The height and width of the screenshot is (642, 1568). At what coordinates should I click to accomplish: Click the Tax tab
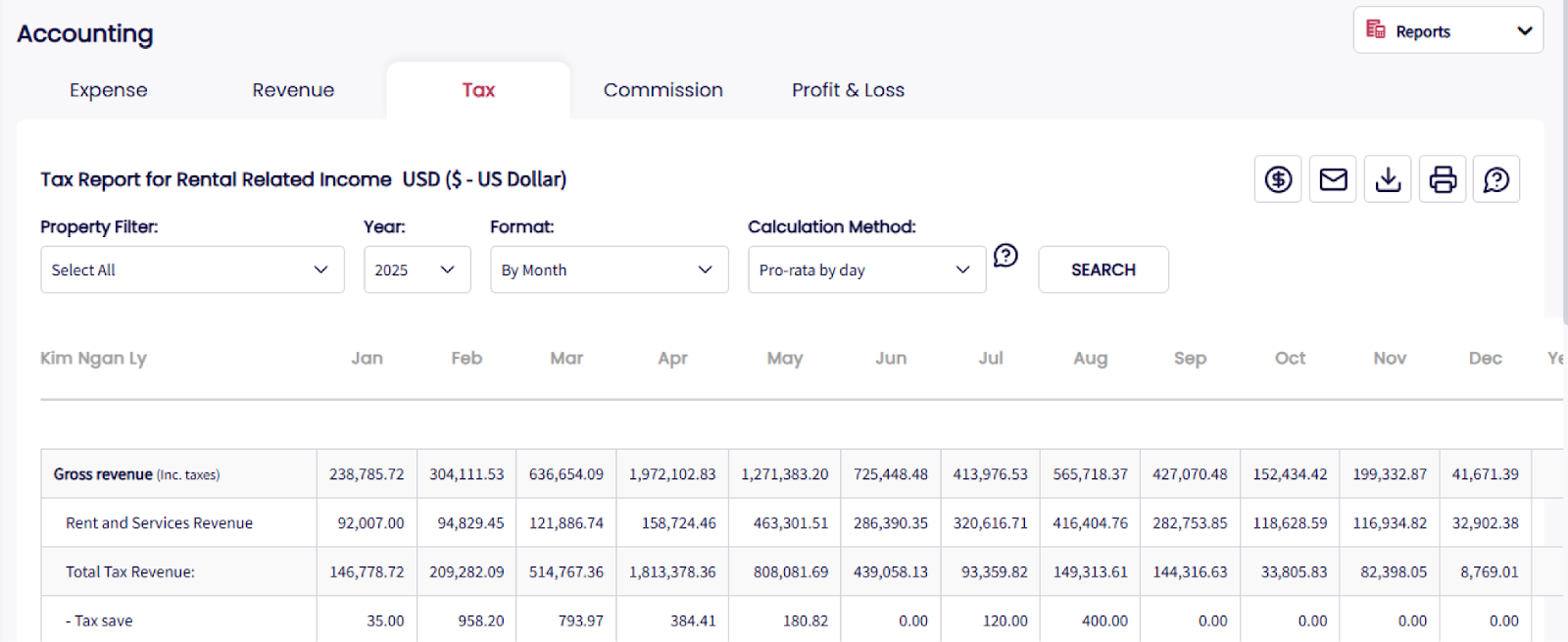pos(478,90)
